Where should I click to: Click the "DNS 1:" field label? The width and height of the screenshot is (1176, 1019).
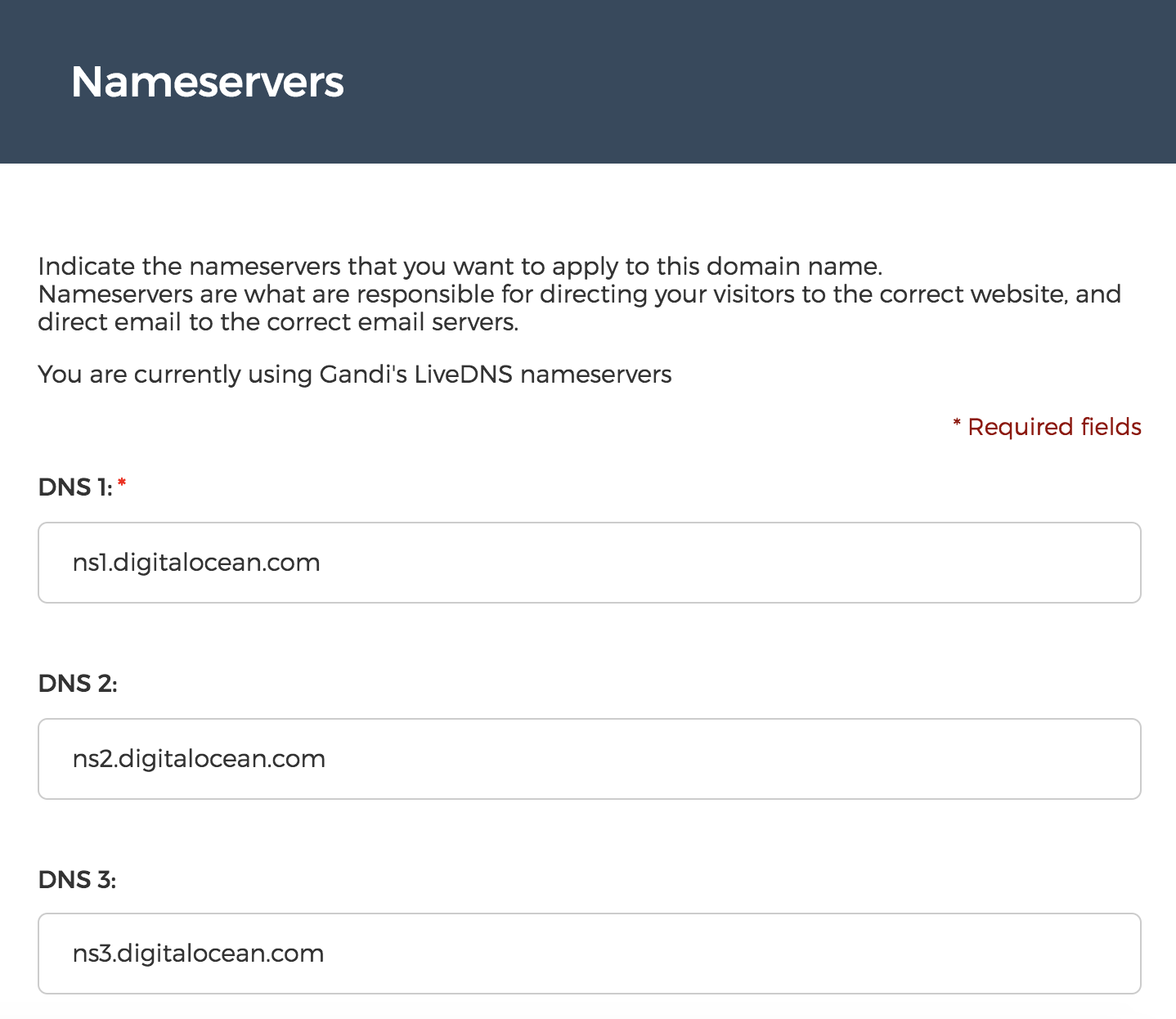click(x=75, y=487)
